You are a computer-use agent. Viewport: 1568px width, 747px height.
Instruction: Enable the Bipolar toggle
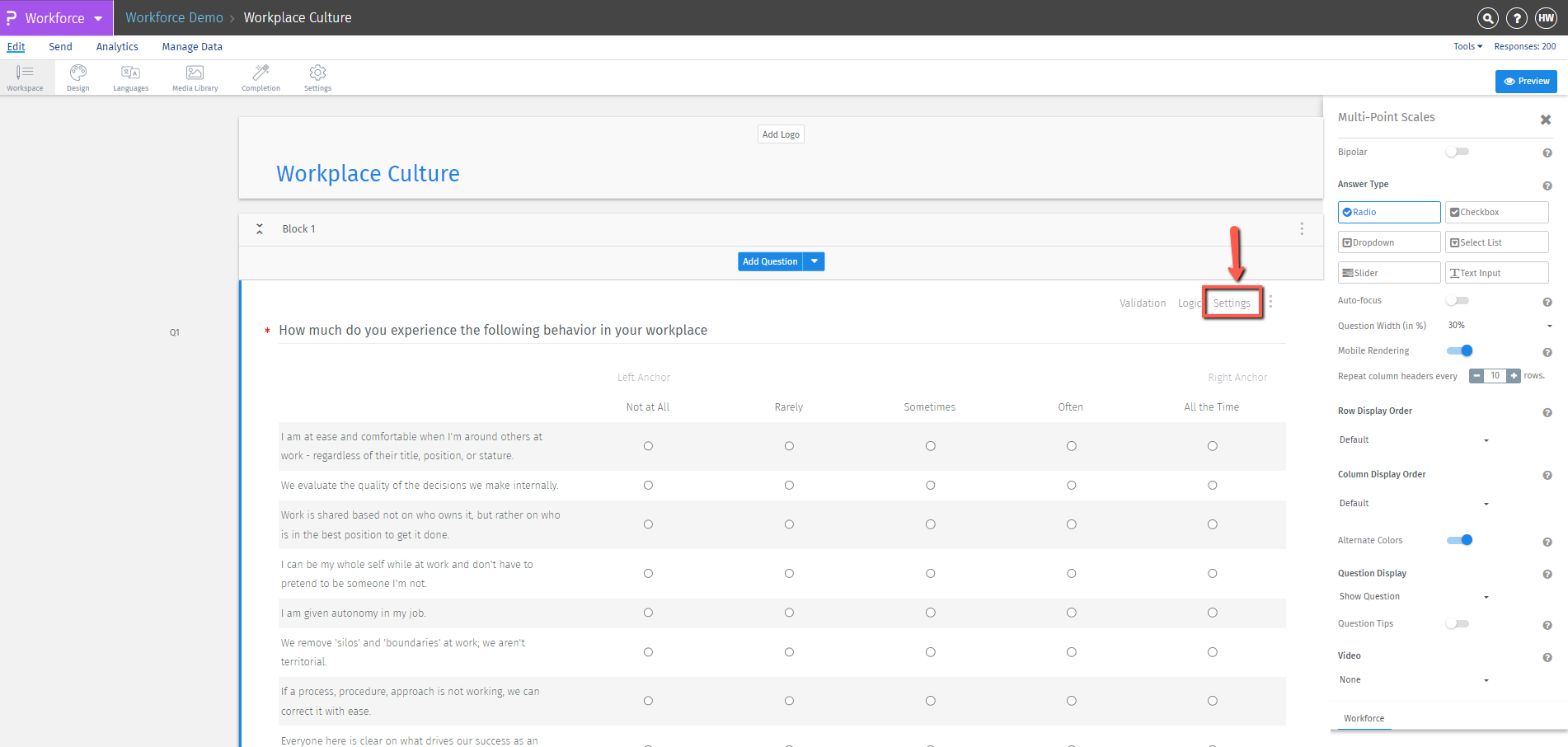point(1457,152)
